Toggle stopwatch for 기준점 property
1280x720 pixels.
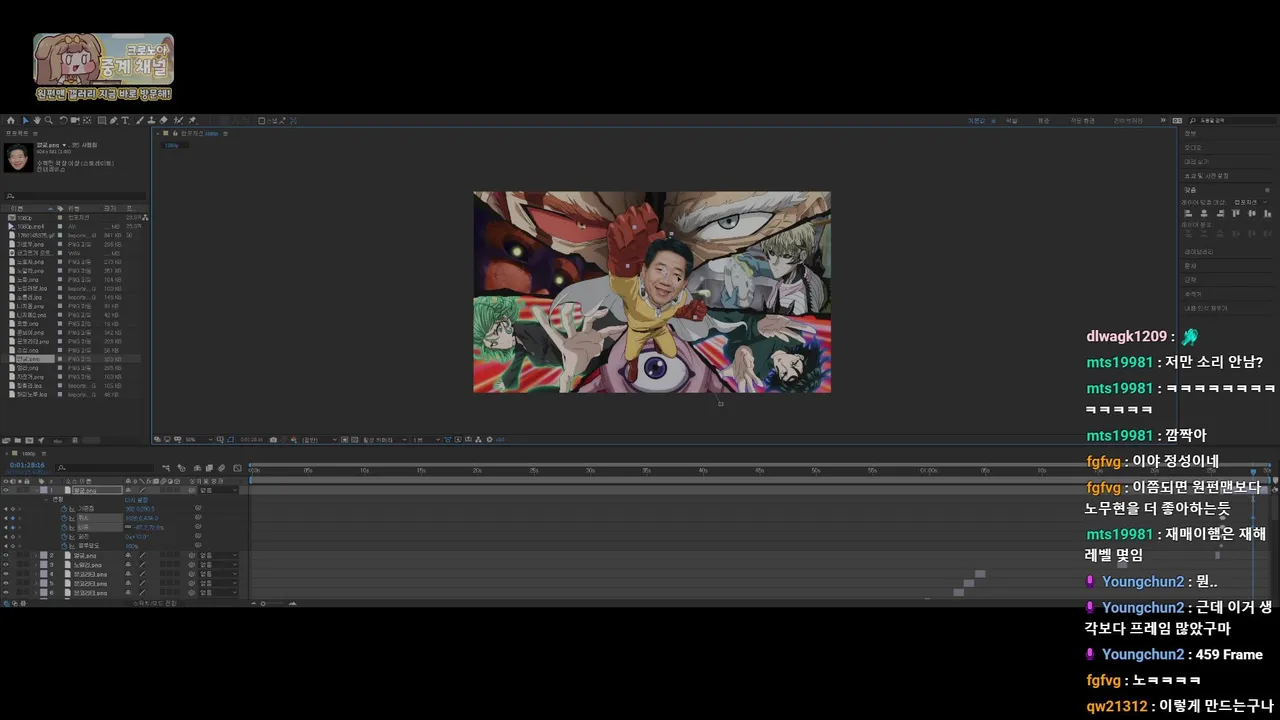click(x=64, y=509)
